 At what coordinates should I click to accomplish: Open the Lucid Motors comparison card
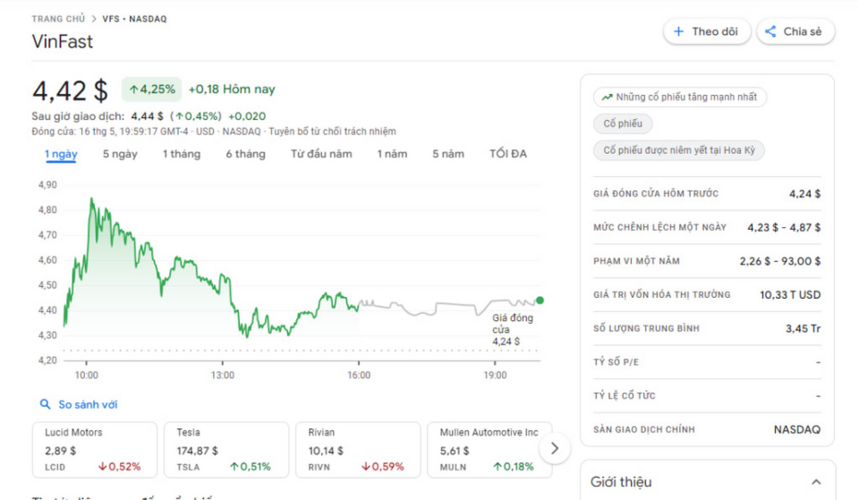[x=94, y=450]
